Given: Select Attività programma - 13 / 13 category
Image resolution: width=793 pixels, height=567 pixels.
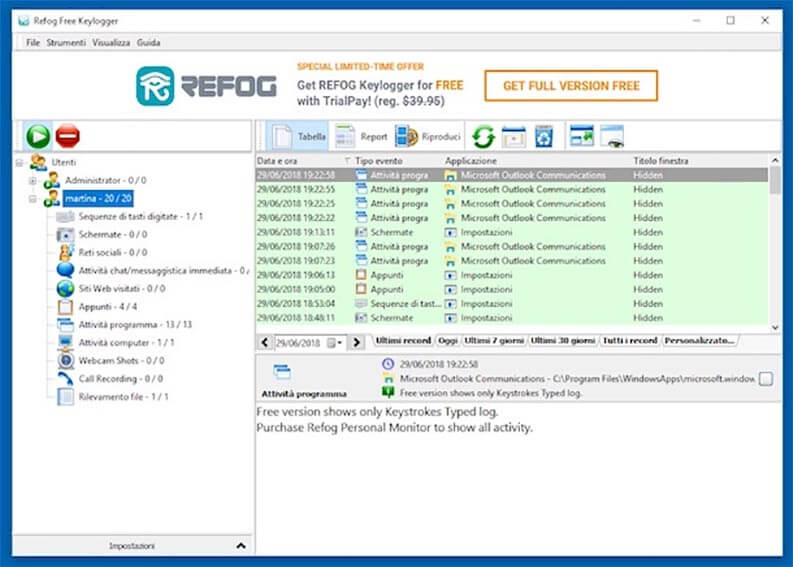Looking at the screenshot, I should tap(135, 324).
